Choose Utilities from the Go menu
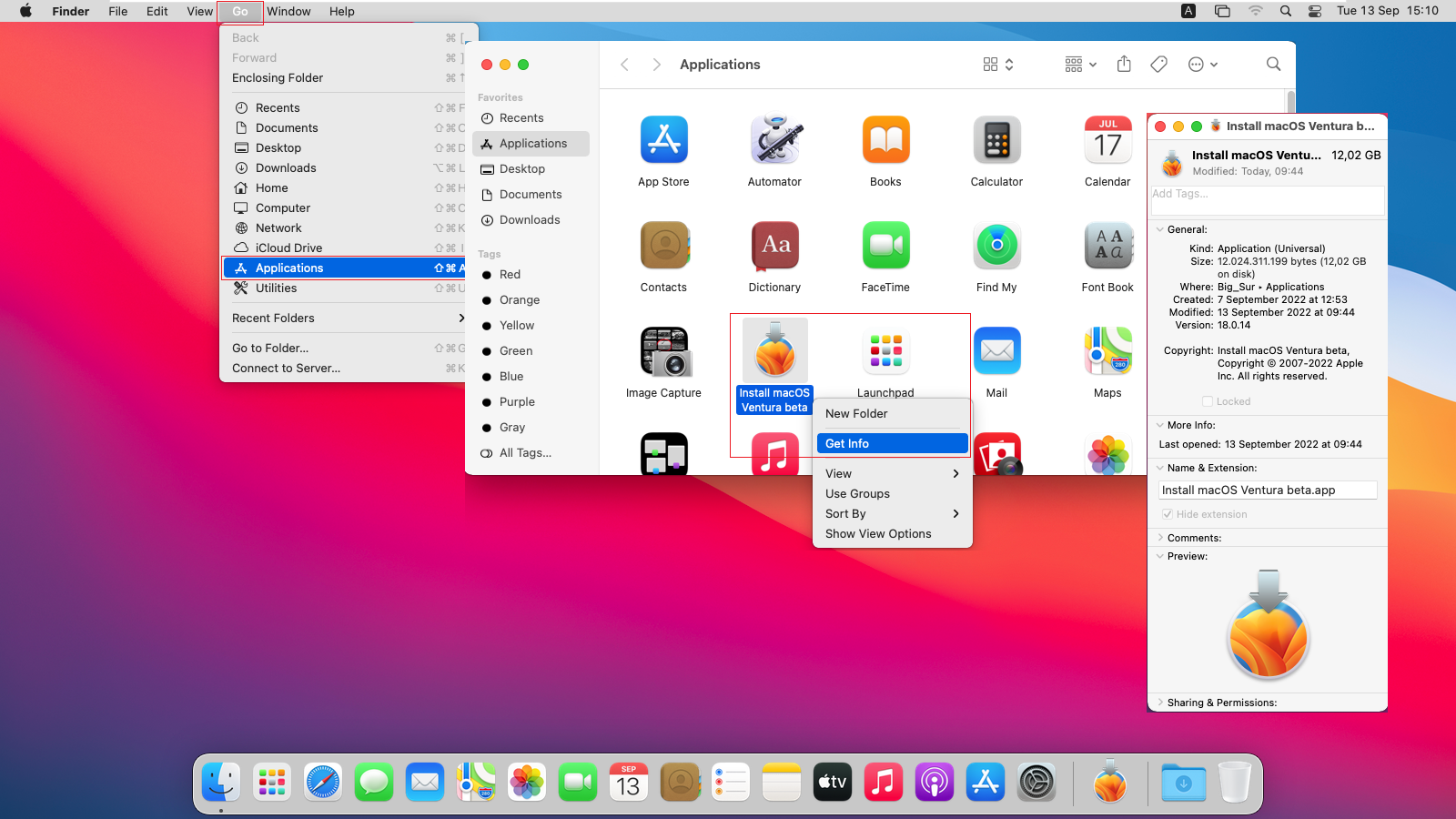This screenshot has height=819, width=1456. pos(345,288)
